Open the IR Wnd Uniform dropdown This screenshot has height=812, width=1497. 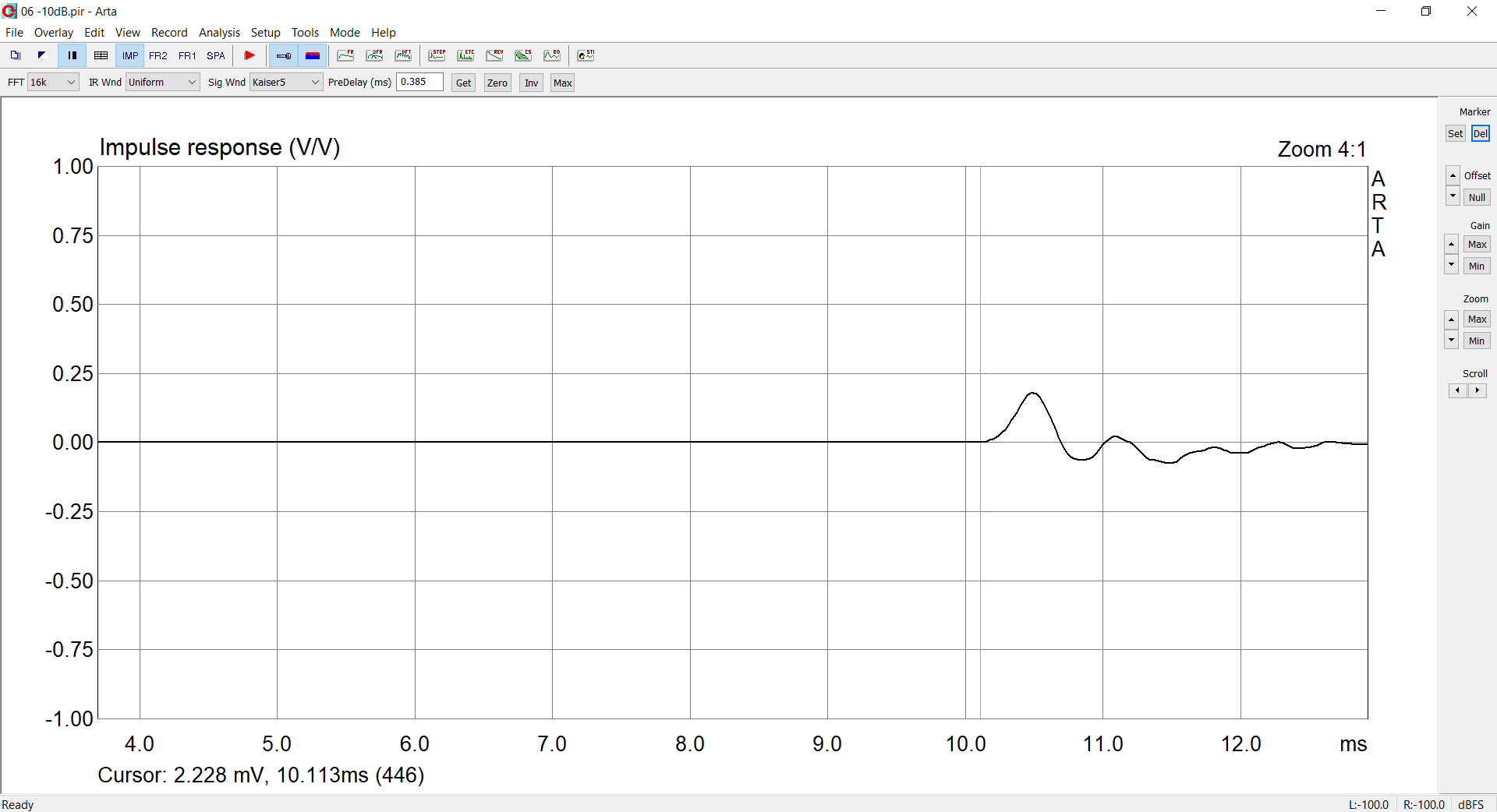pyautogui.click(x=162, y=82)
